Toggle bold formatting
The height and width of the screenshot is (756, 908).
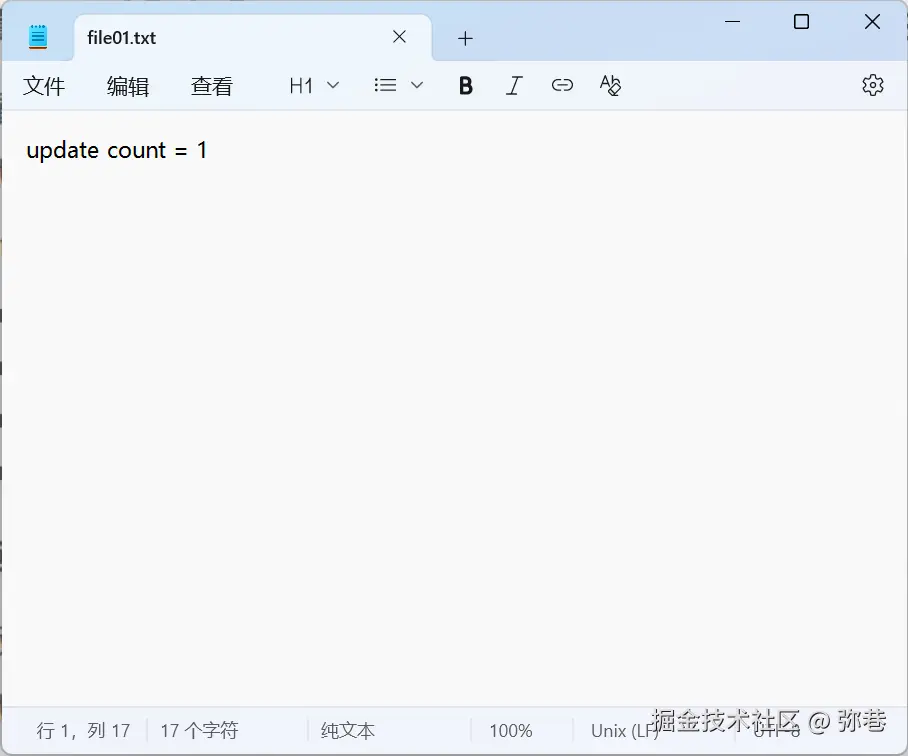(466, 86)
